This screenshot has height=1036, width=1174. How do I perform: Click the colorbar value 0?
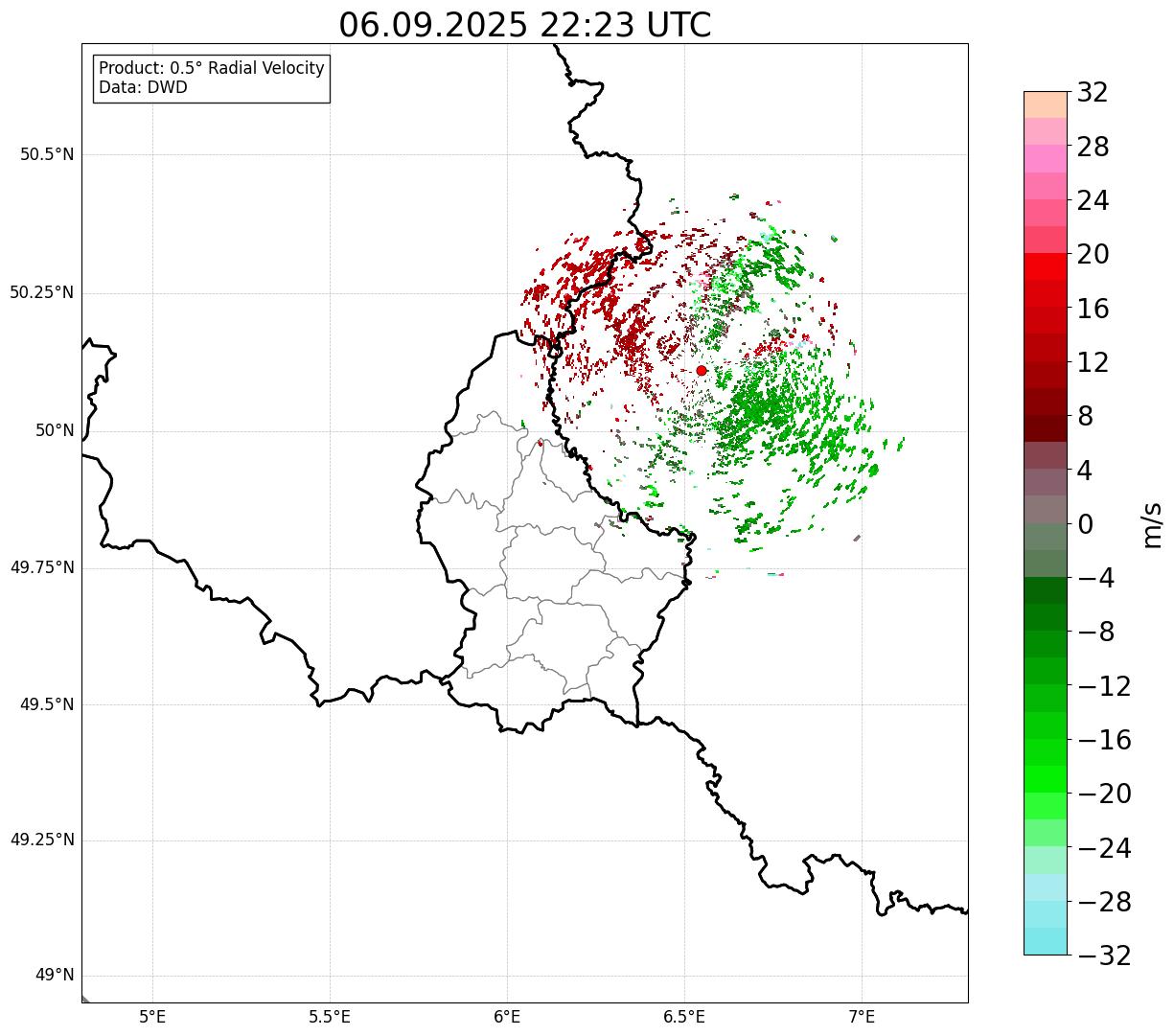point(1085,524)
